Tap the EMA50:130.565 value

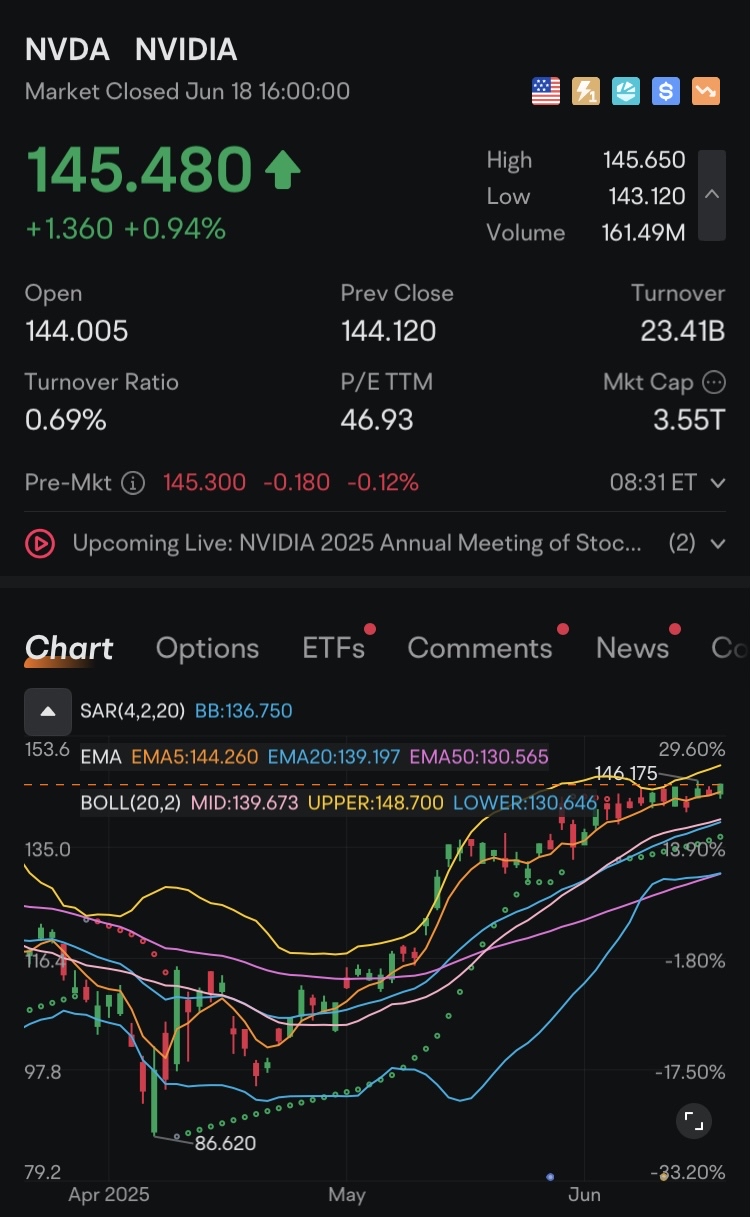click(x=479, y=757)
